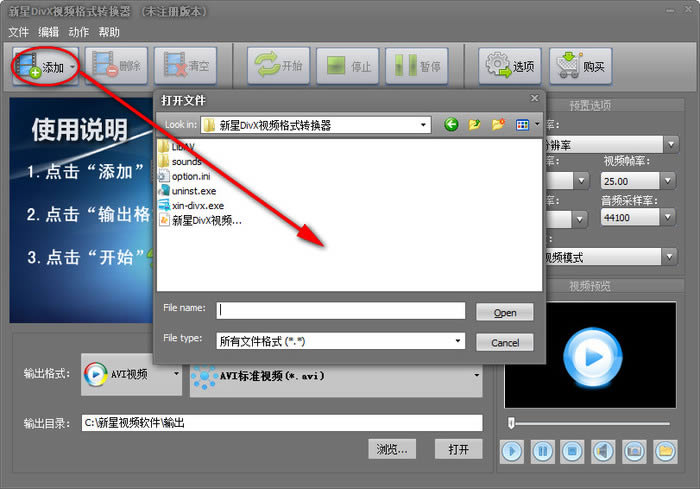
Task: Click the view menu icon in dialog
Action: point(522,125)
